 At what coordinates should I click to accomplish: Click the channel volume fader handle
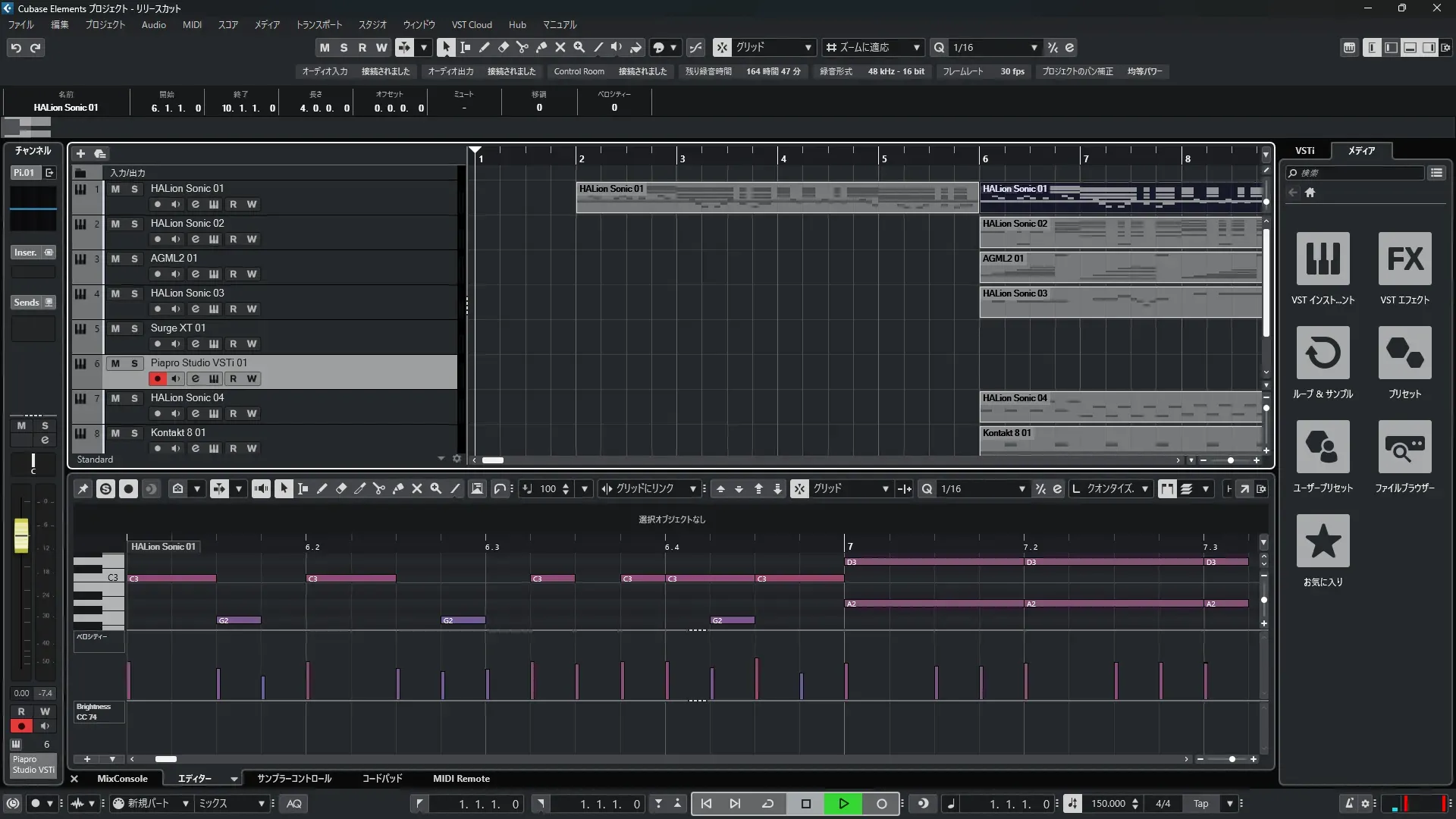[21, 535]
